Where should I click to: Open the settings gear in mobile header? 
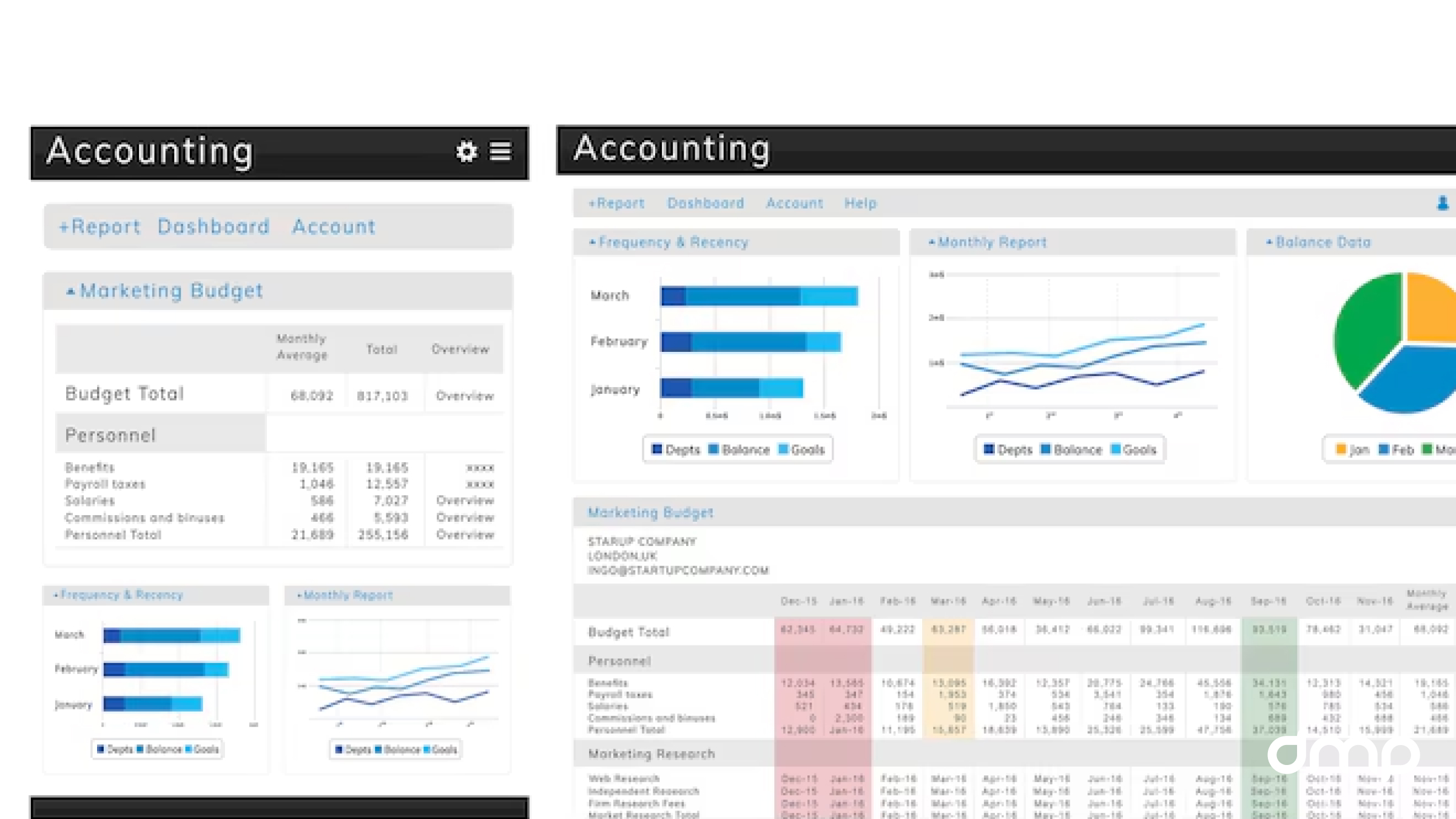pyautogui.click(x=466, y=151)
